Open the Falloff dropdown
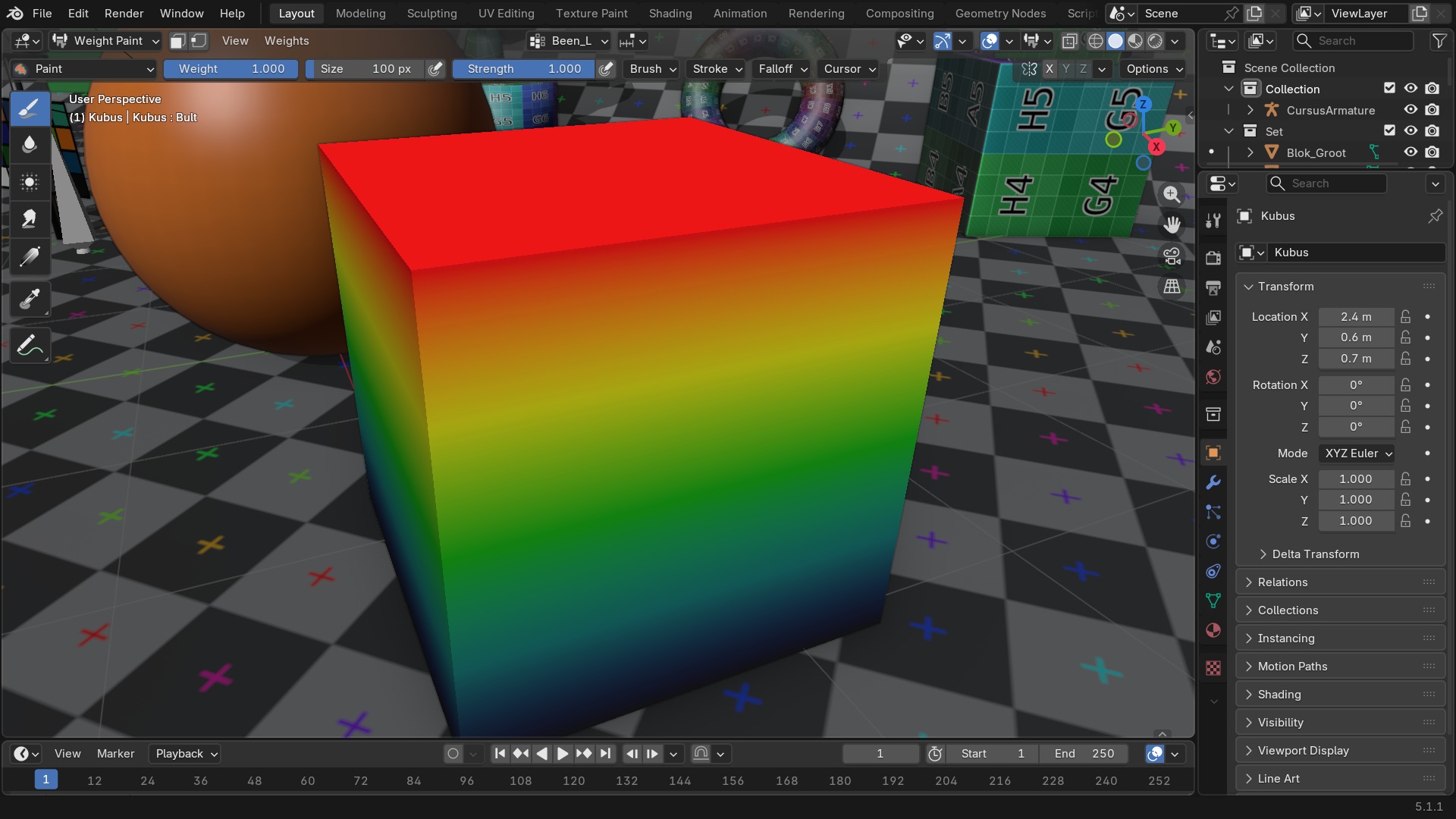 [x=783, y=69]
